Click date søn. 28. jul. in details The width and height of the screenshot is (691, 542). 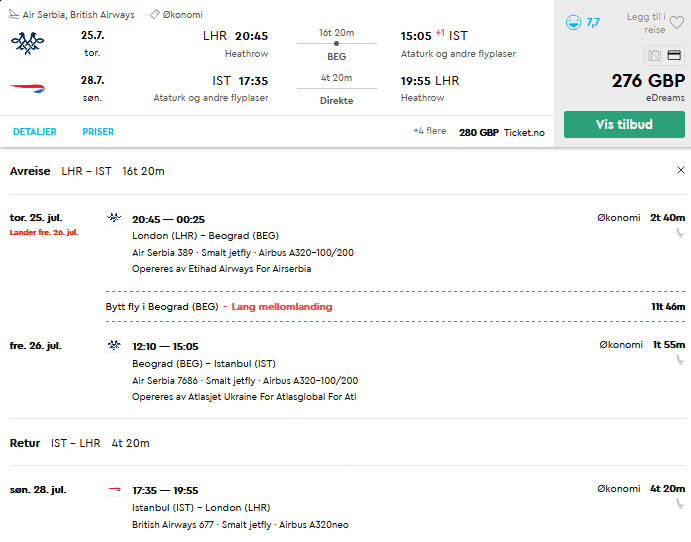point(38,490)
